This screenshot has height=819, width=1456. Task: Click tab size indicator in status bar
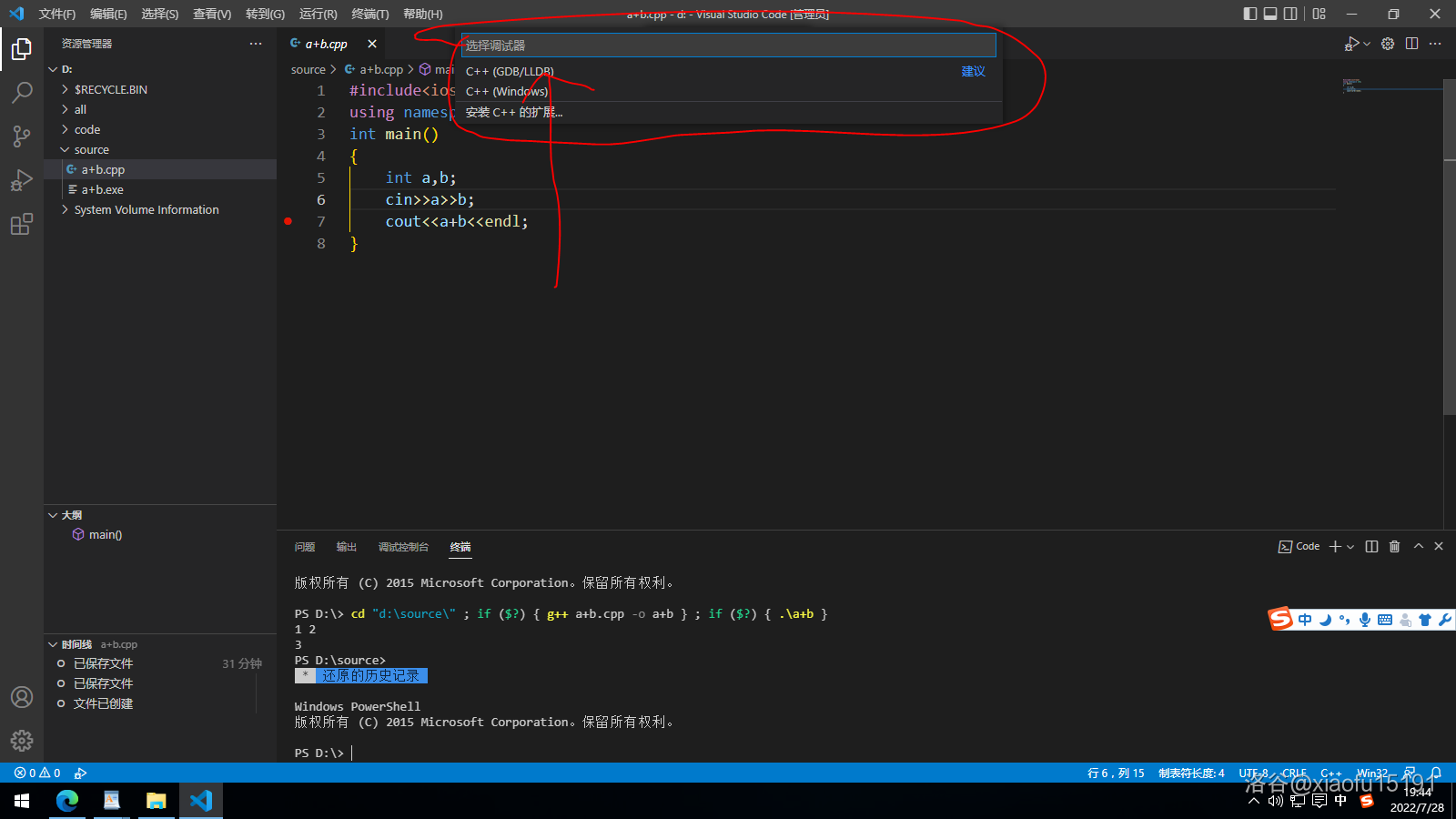[x=1191, y=773]
